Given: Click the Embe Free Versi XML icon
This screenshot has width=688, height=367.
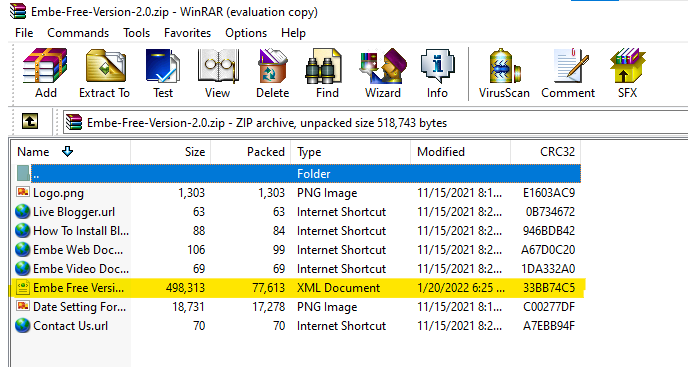Looking at the screenshot, I should (x=23, y=288).
